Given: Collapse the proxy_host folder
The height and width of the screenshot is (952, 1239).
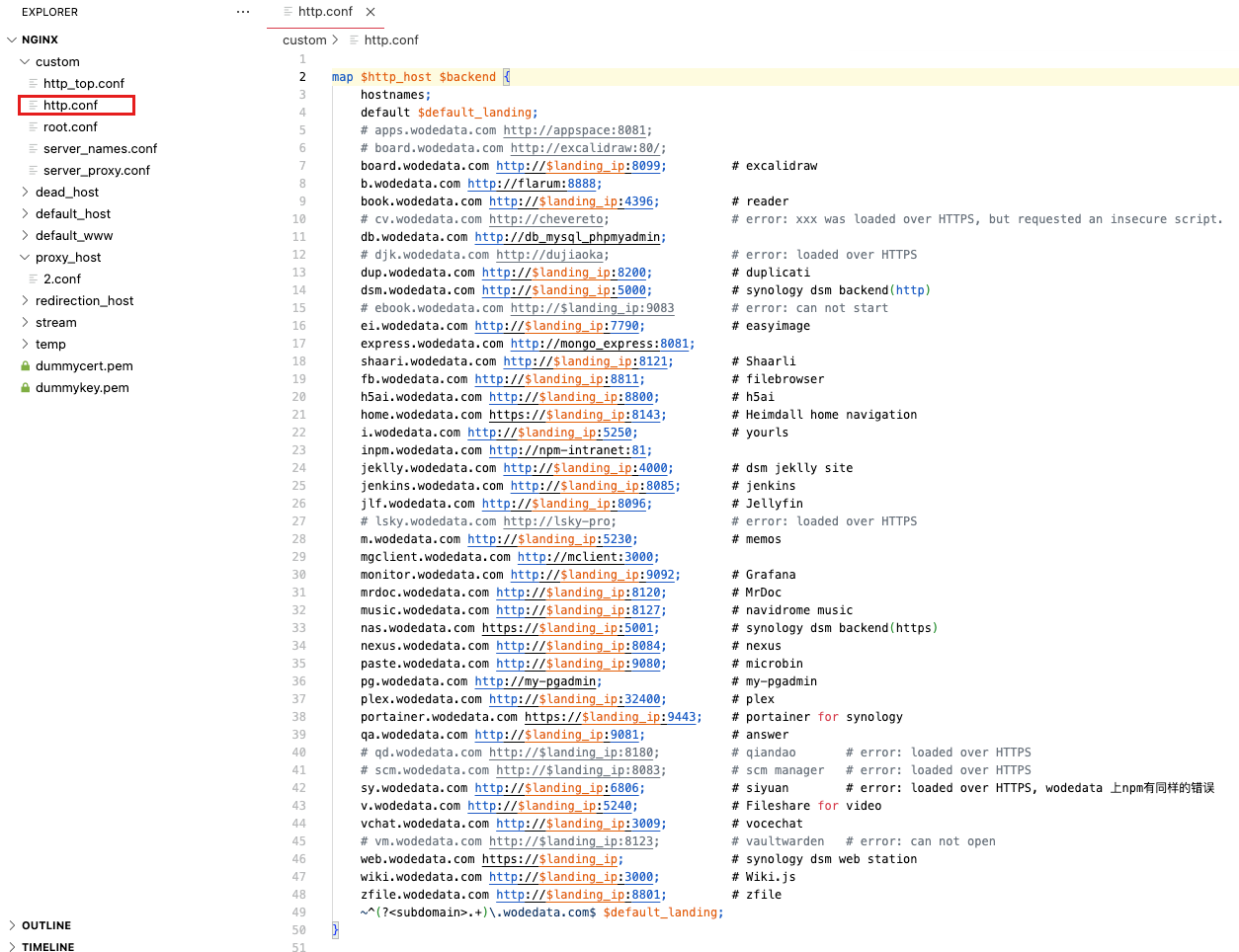Looking at the screenshot, I should (x=25, y=257).
